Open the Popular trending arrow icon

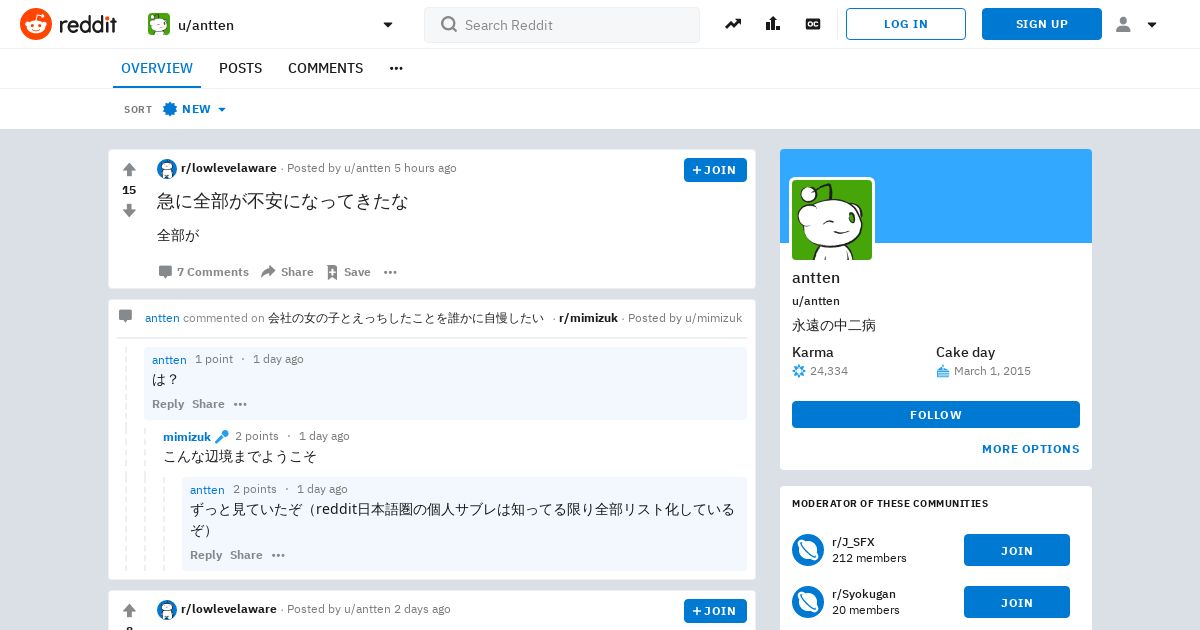(733, 24)
